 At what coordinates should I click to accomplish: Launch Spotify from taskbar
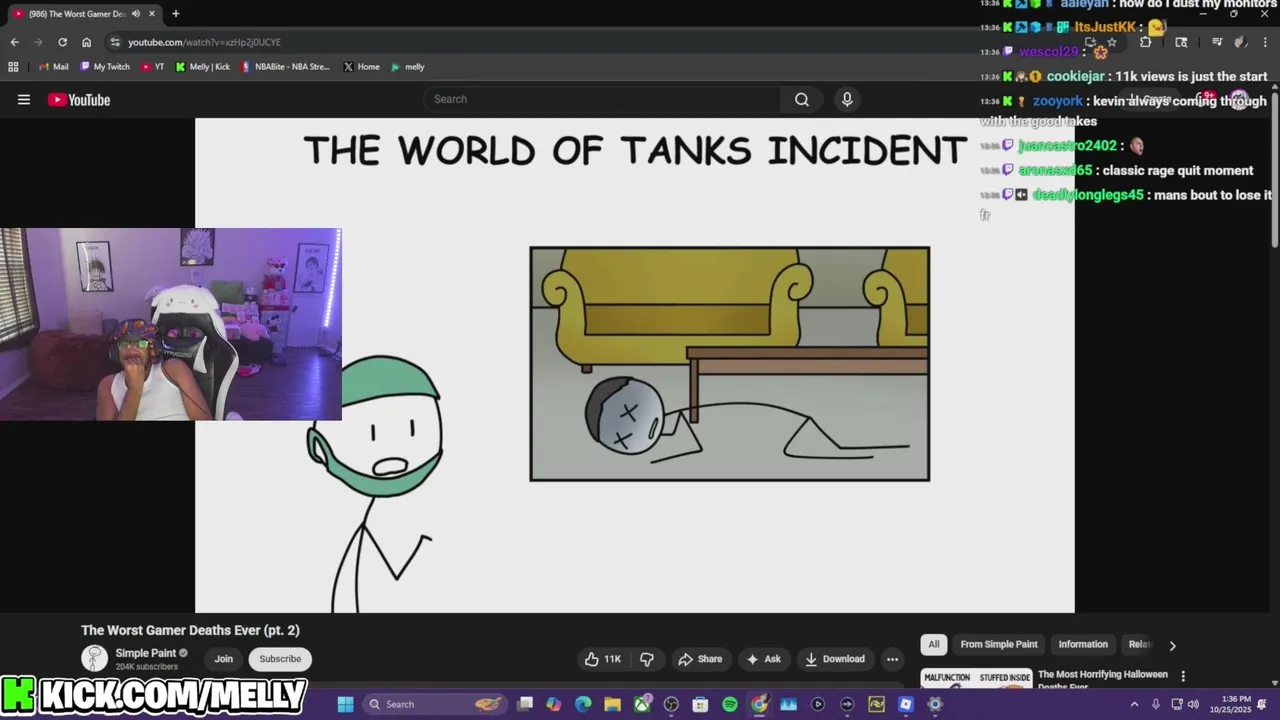(730, 704)
